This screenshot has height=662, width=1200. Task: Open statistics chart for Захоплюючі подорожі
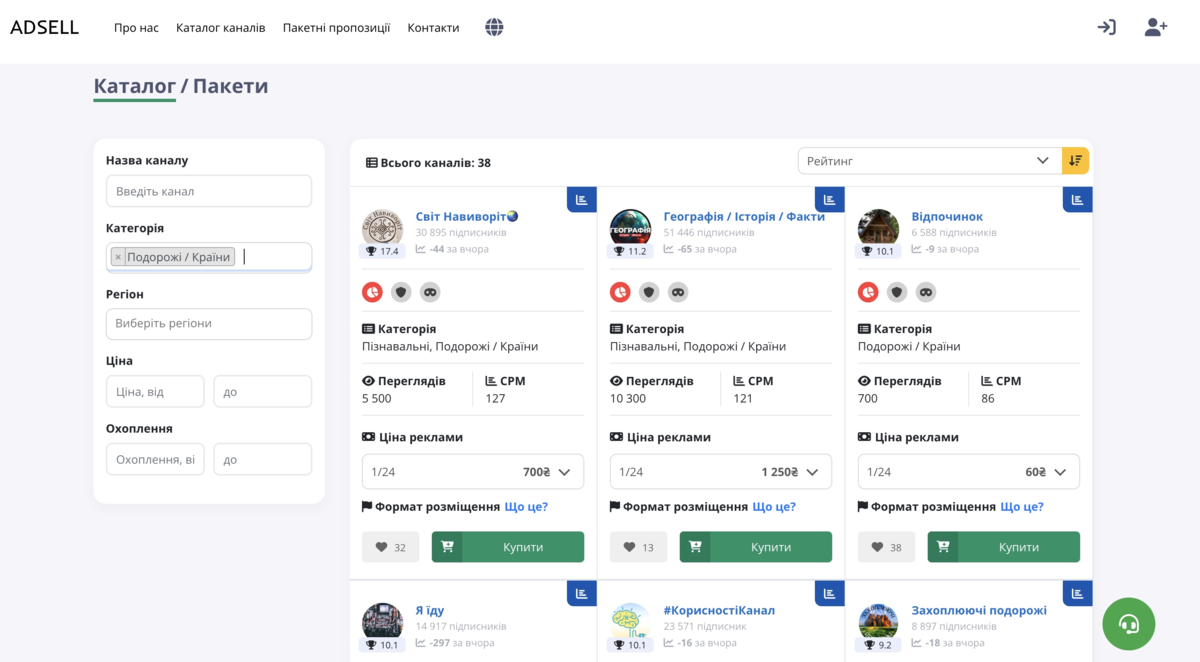coord(1078,593)
